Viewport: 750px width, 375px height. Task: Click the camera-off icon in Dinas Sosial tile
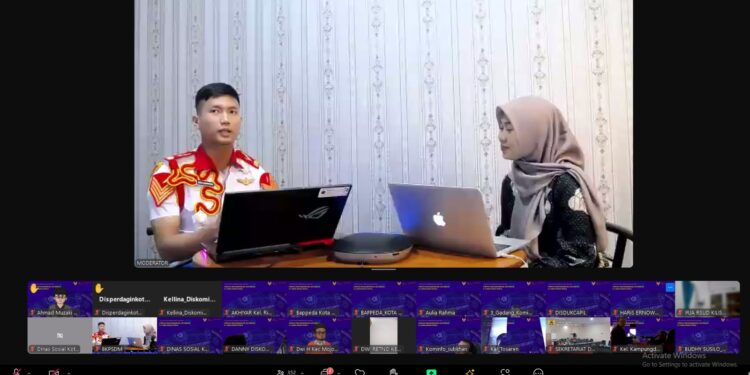60,335
